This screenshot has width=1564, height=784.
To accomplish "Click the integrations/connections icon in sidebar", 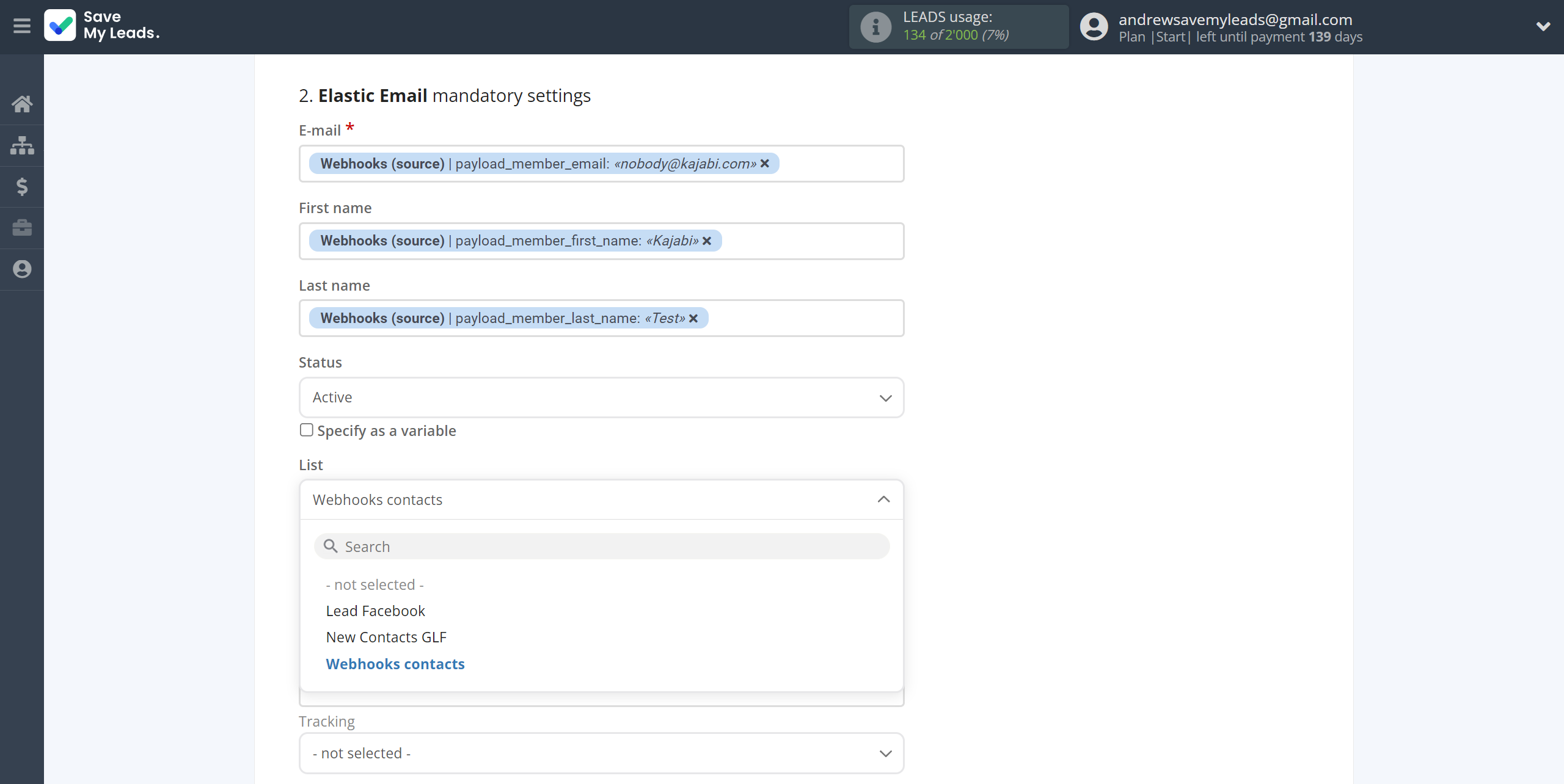I will [22, 144].
